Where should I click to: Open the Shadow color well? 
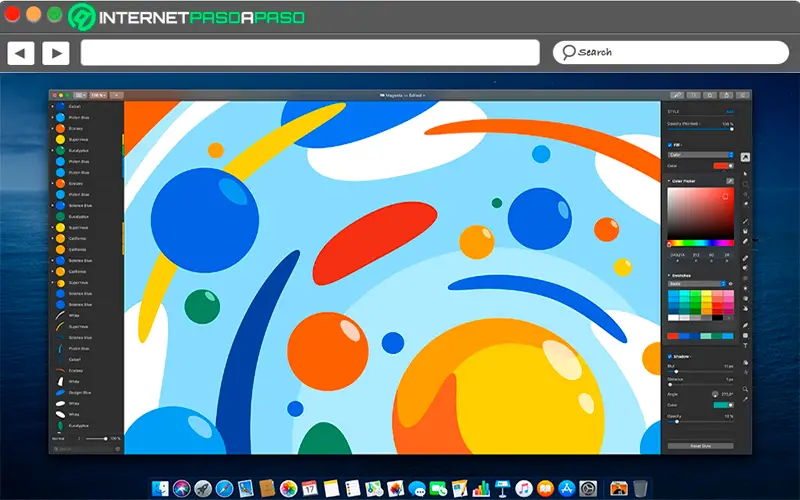723,405
